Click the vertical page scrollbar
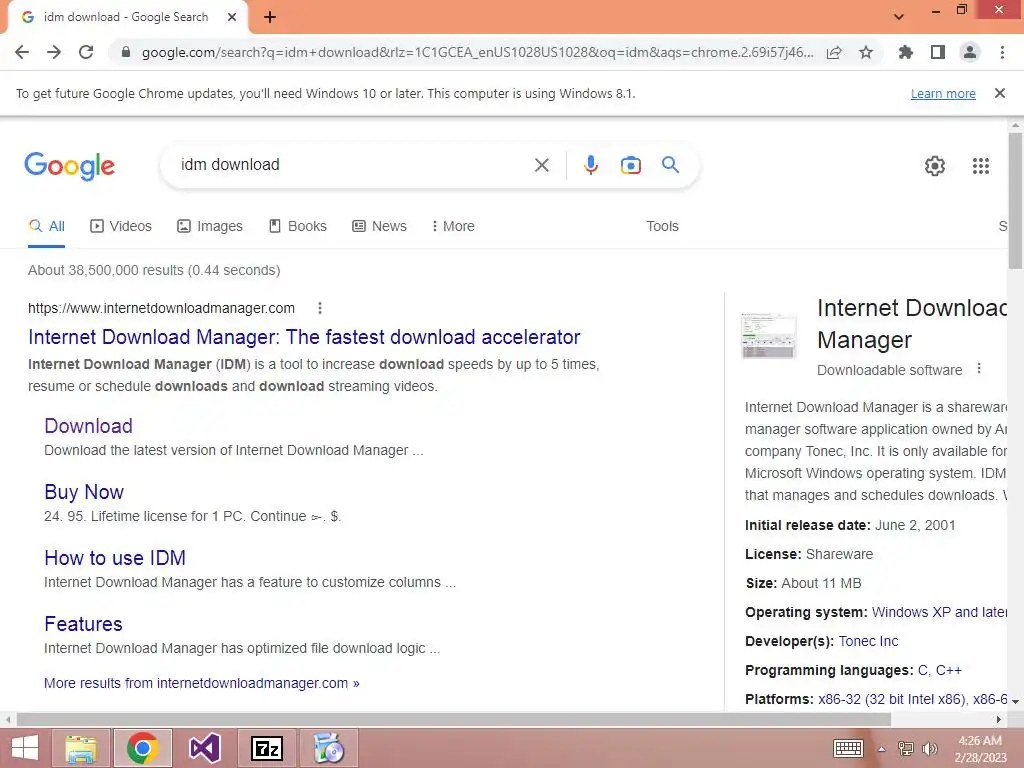This screenshot has height=768, width=1024. (x=1015, y=200)
